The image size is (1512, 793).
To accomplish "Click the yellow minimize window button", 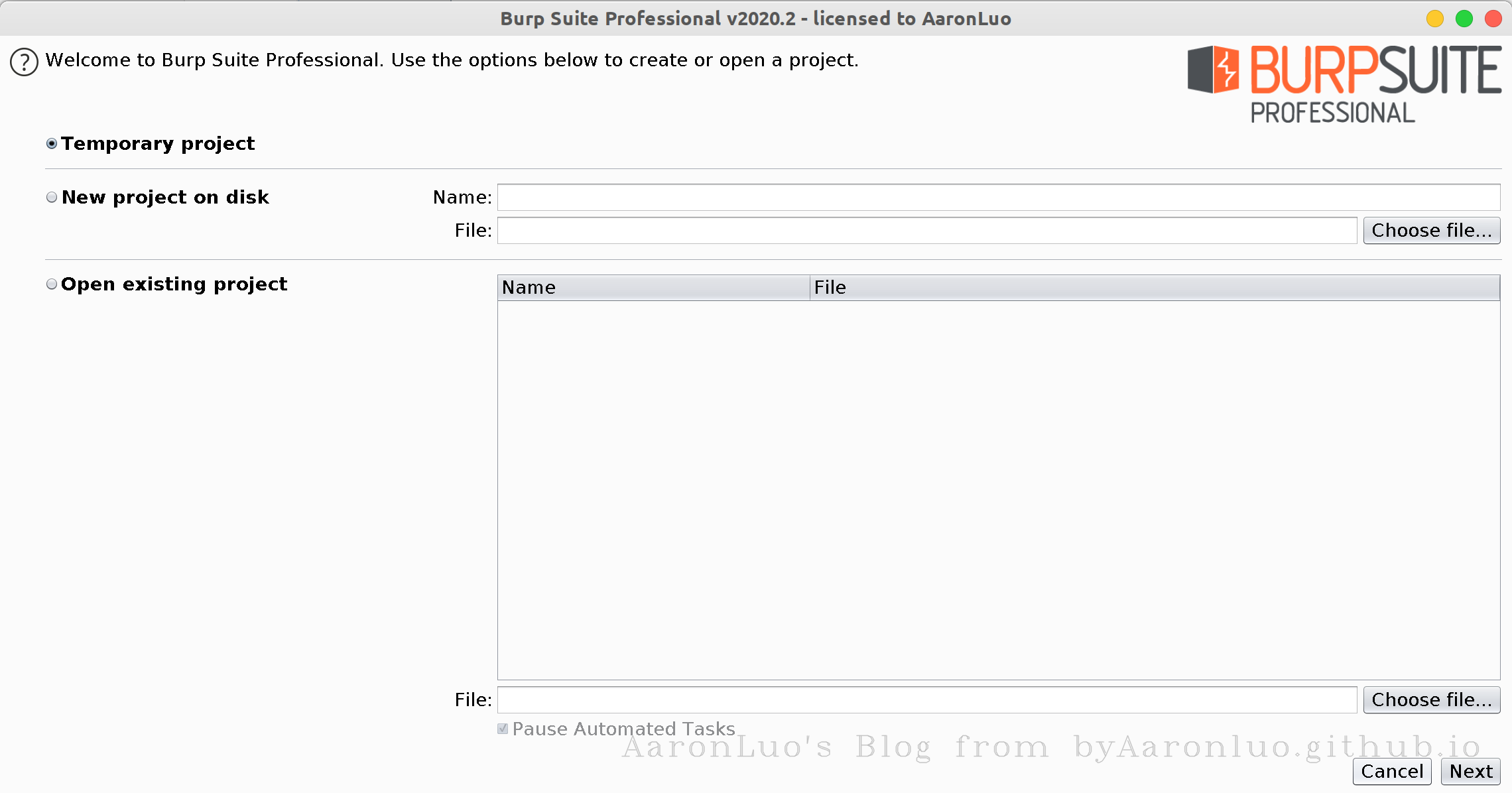I will coord(1434,19).
